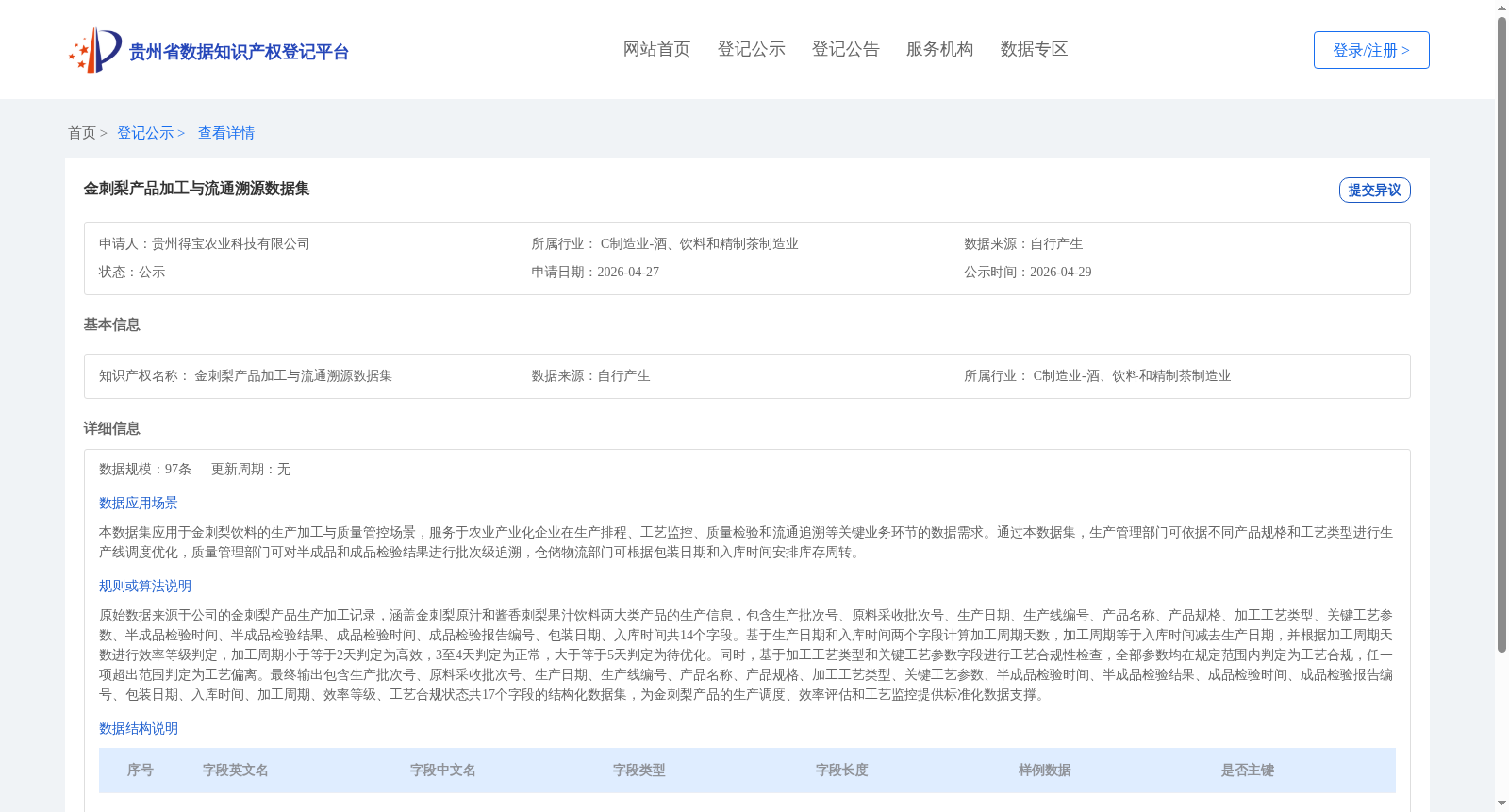Click the 详细信息 section heading
This screenshot has height=812, width=1509.
pyautogui.click(x=111, y=428)
